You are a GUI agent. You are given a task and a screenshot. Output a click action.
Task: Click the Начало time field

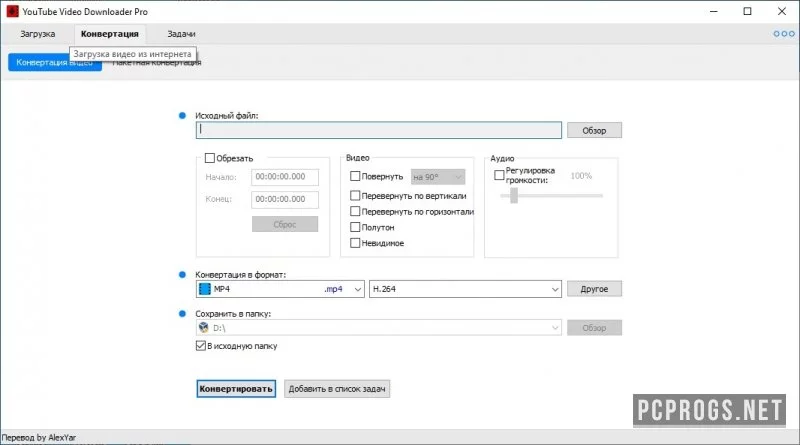(x=285, y=177)
